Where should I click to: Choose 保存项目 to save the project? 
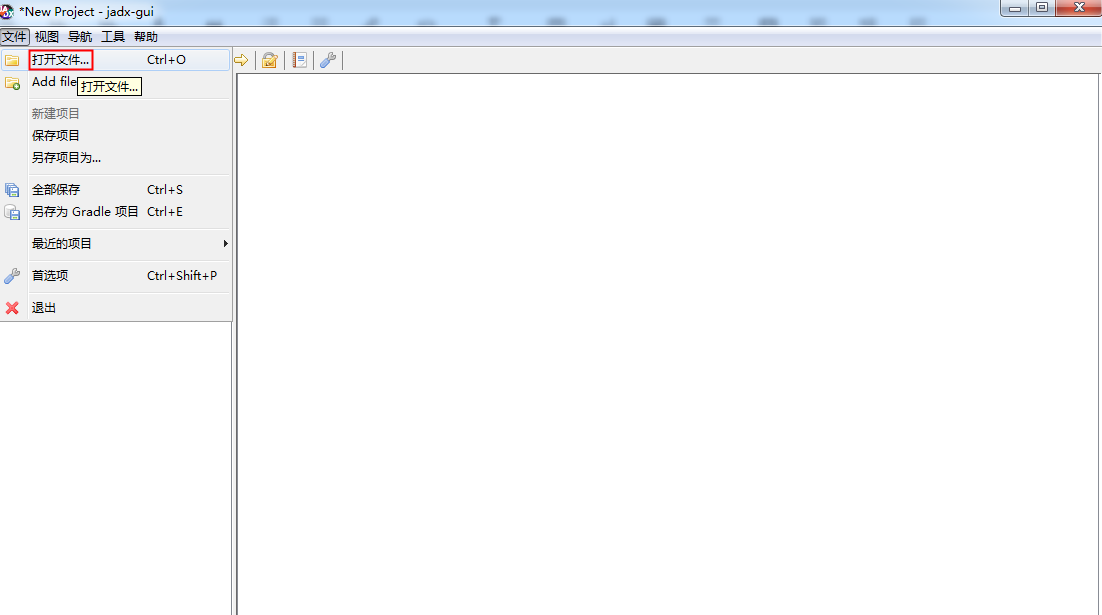[56, 135]
